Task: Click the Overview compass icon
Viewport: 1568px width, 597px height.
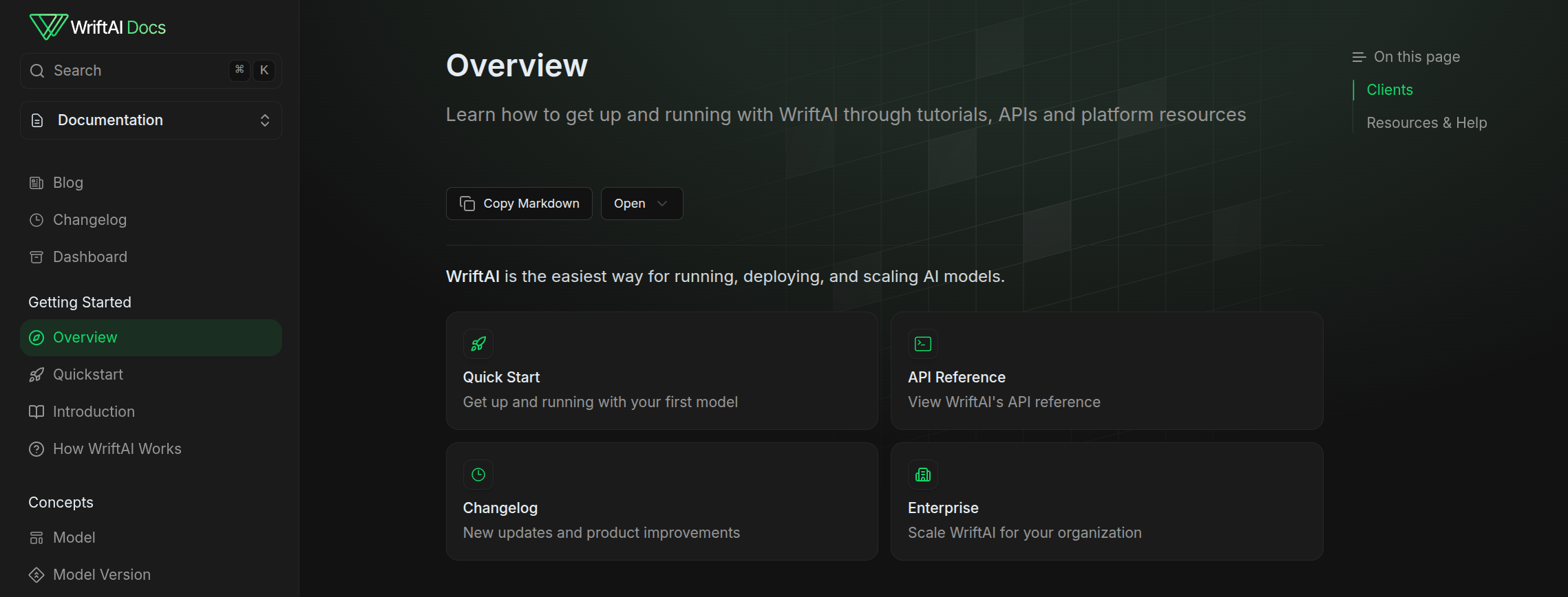Action: (x=36, y=338)
